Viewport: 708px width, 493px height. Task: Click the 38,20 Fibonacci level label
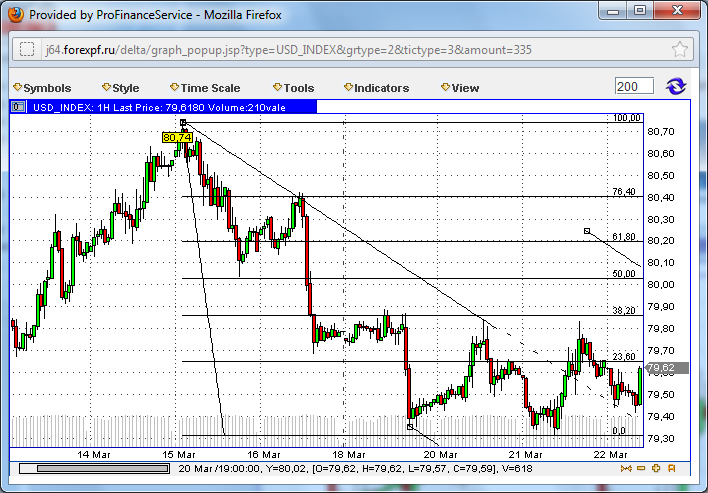point(624,311)
